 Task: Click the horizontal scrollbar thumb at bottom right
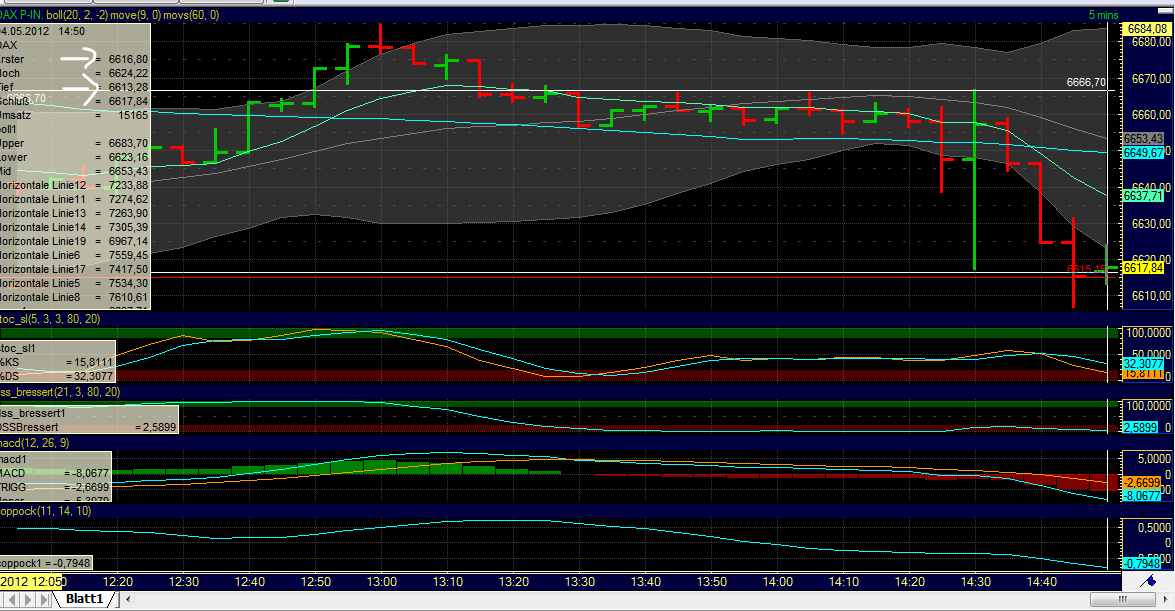click(1123, 600)
